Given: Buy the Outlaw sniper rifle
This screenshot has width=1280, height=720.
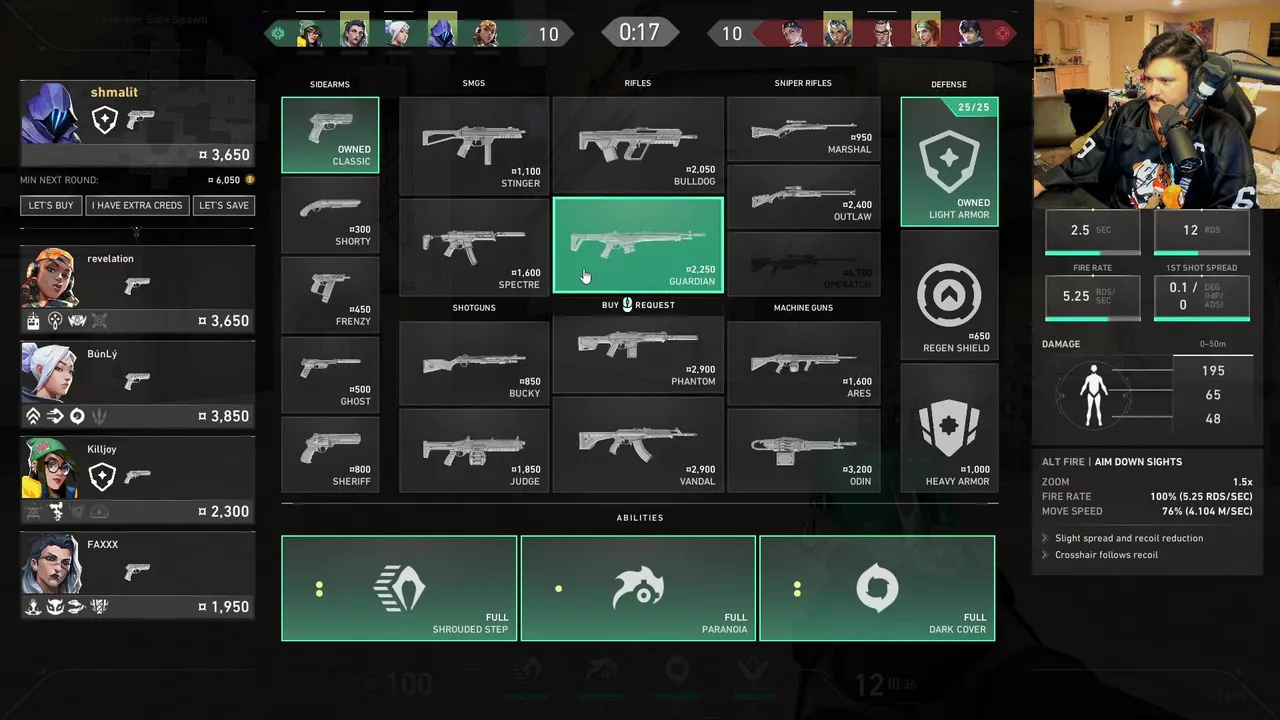Looking at the screenshot, I should [804, 196].
